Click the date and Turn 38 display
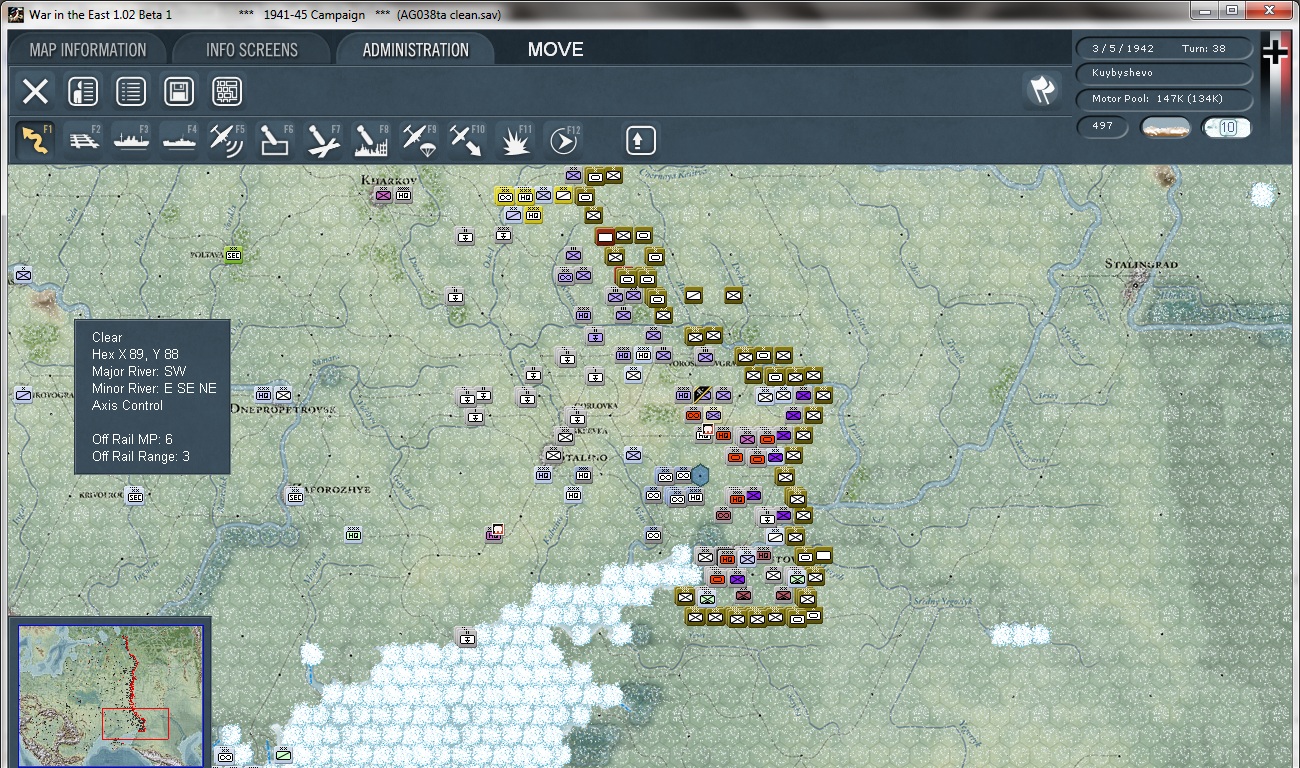Screen dimensions: 1300x768 click(x=1164, y=48)
